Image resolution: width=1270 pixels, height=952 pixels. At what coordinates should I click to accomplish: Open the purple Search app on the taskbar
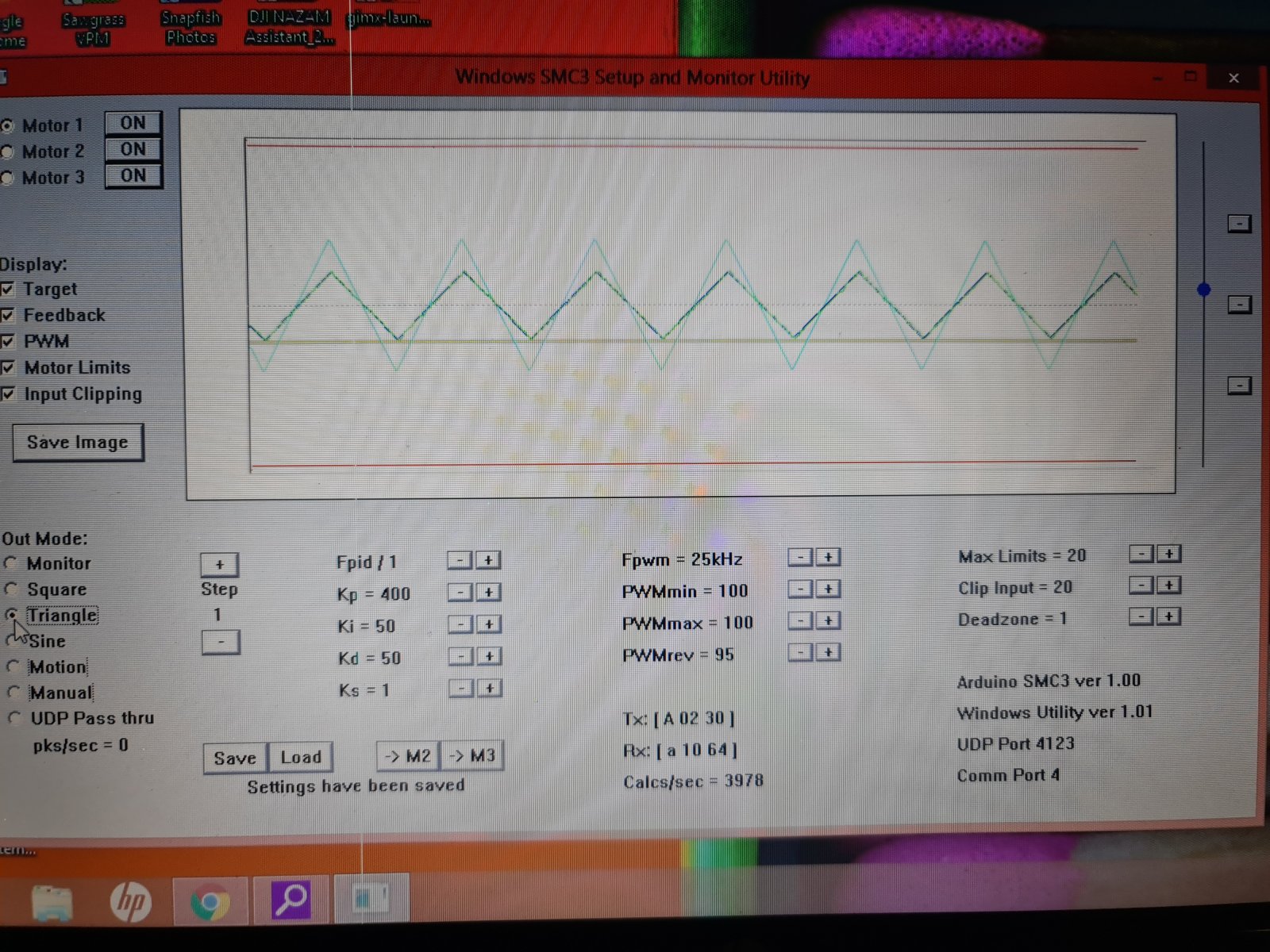291,900
